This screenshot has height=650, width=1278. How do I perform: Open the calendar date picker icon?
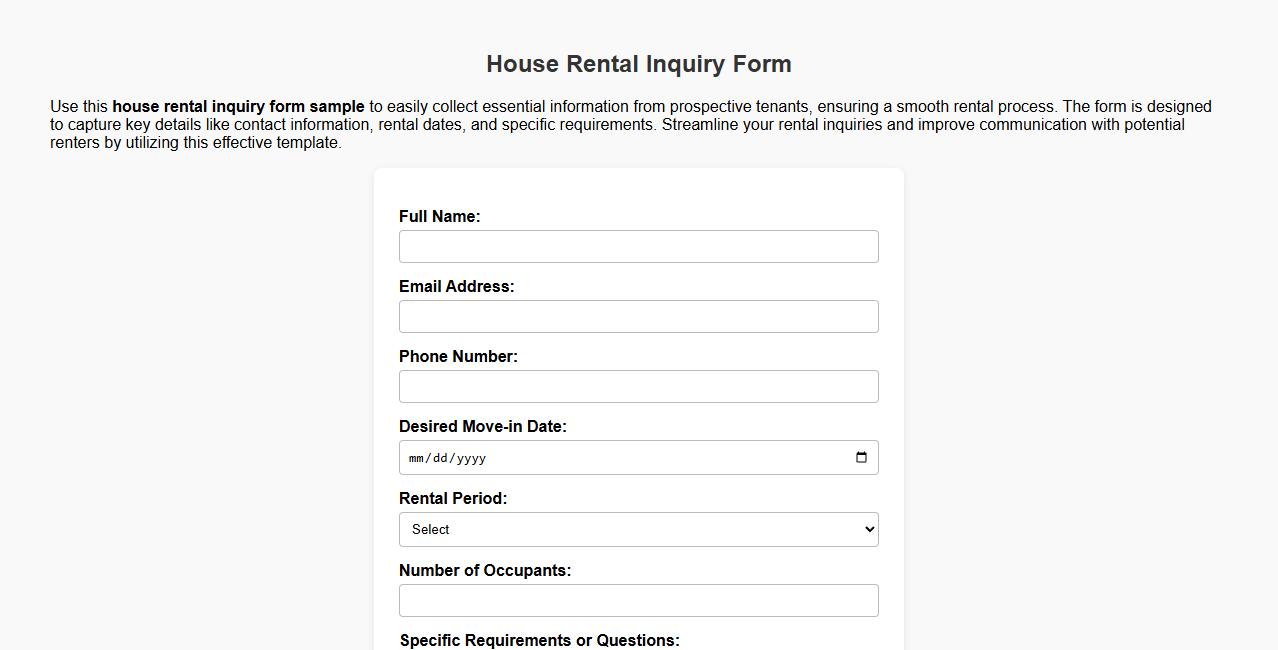pos(861,457)
